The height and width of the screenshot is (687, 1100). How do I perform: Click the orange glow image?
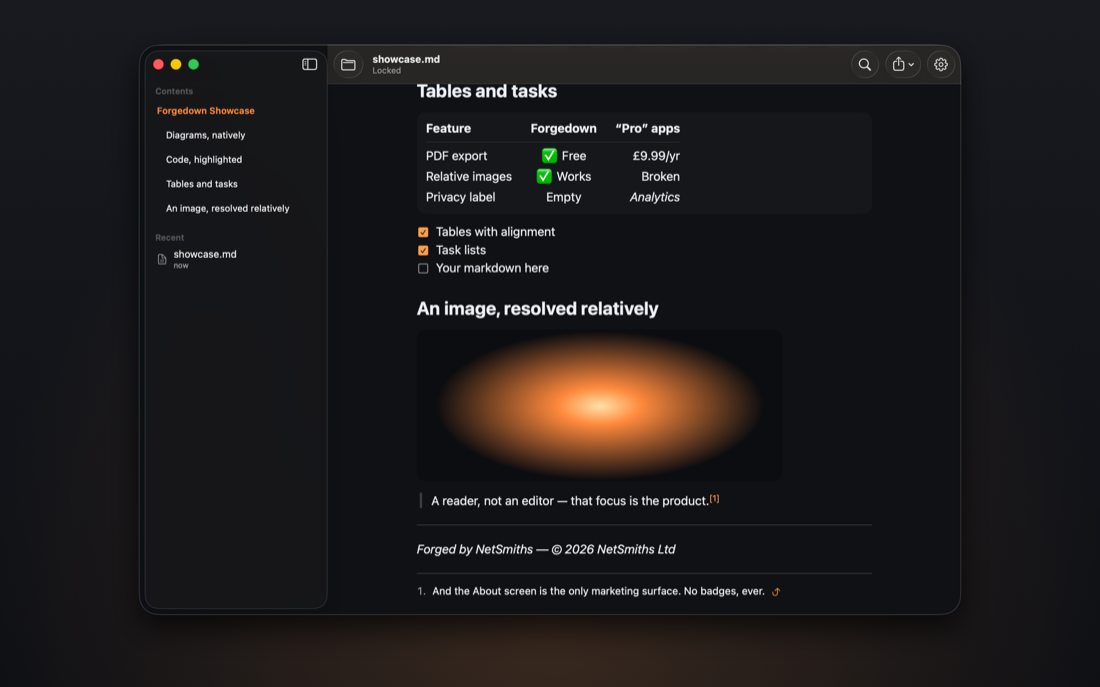[599, 406]
